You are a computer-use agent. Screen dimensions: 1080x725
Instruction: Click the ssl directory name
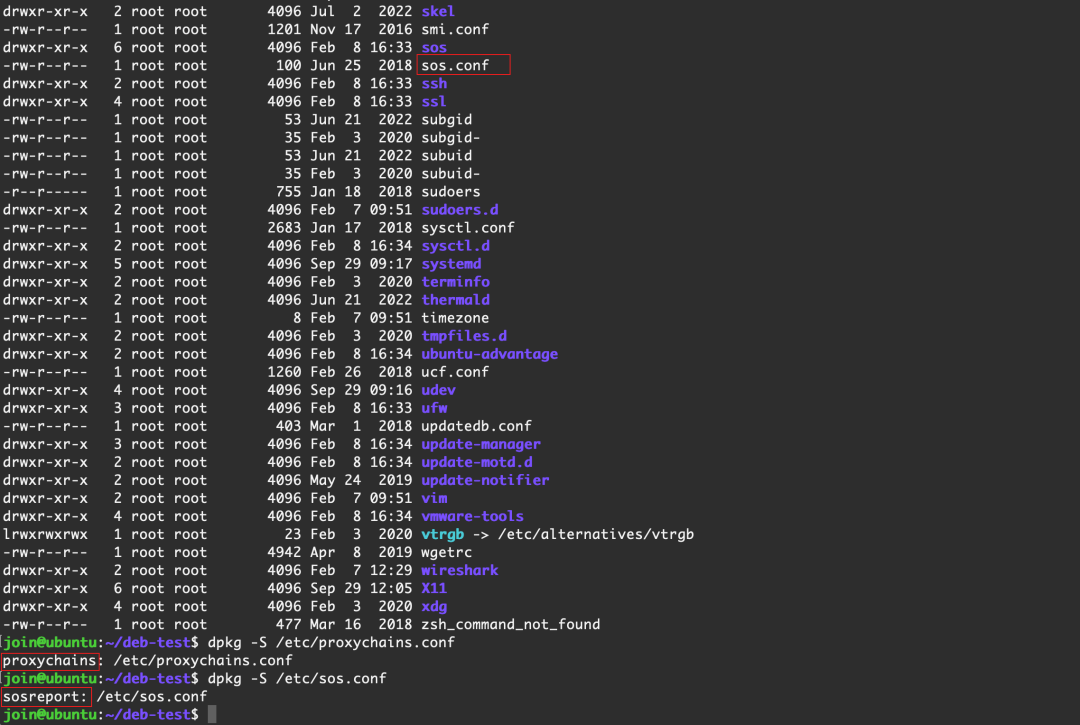[x=434, y=101]
